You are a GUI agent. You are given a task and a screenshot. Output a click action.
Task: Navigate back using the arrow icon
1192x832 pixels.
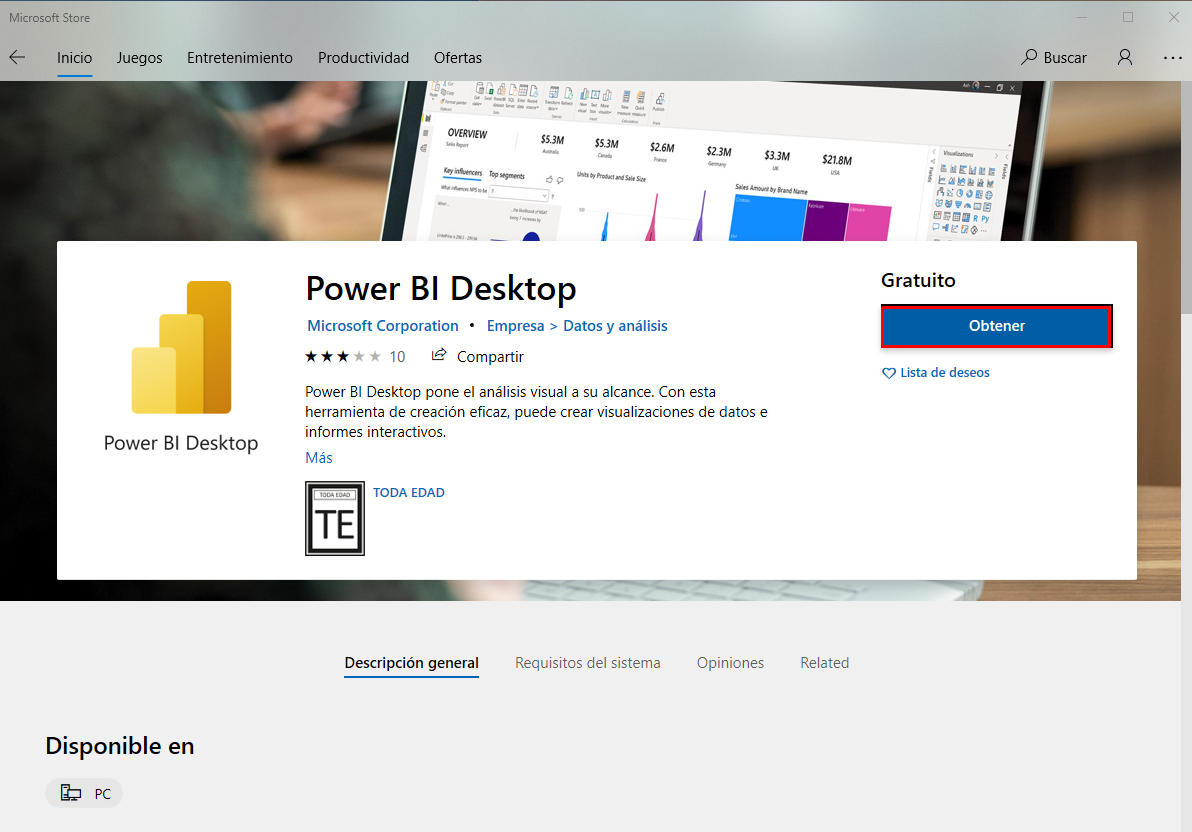click(16, 57)
